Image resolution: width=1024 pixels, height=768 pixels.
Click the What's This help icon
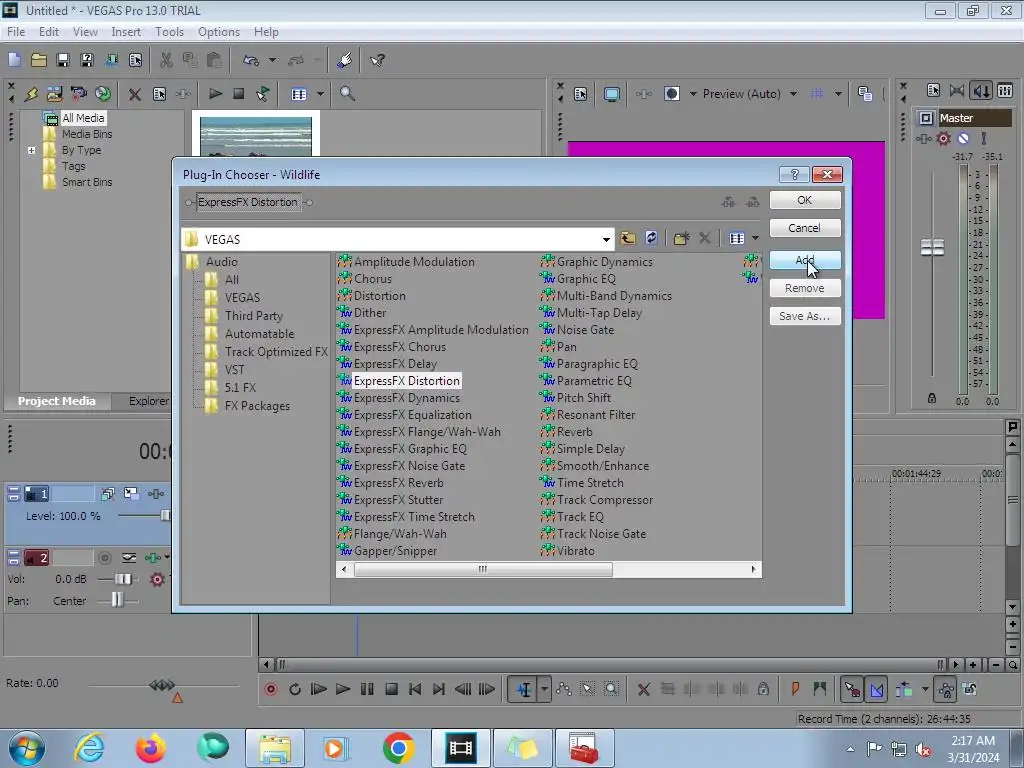(377, 60)
